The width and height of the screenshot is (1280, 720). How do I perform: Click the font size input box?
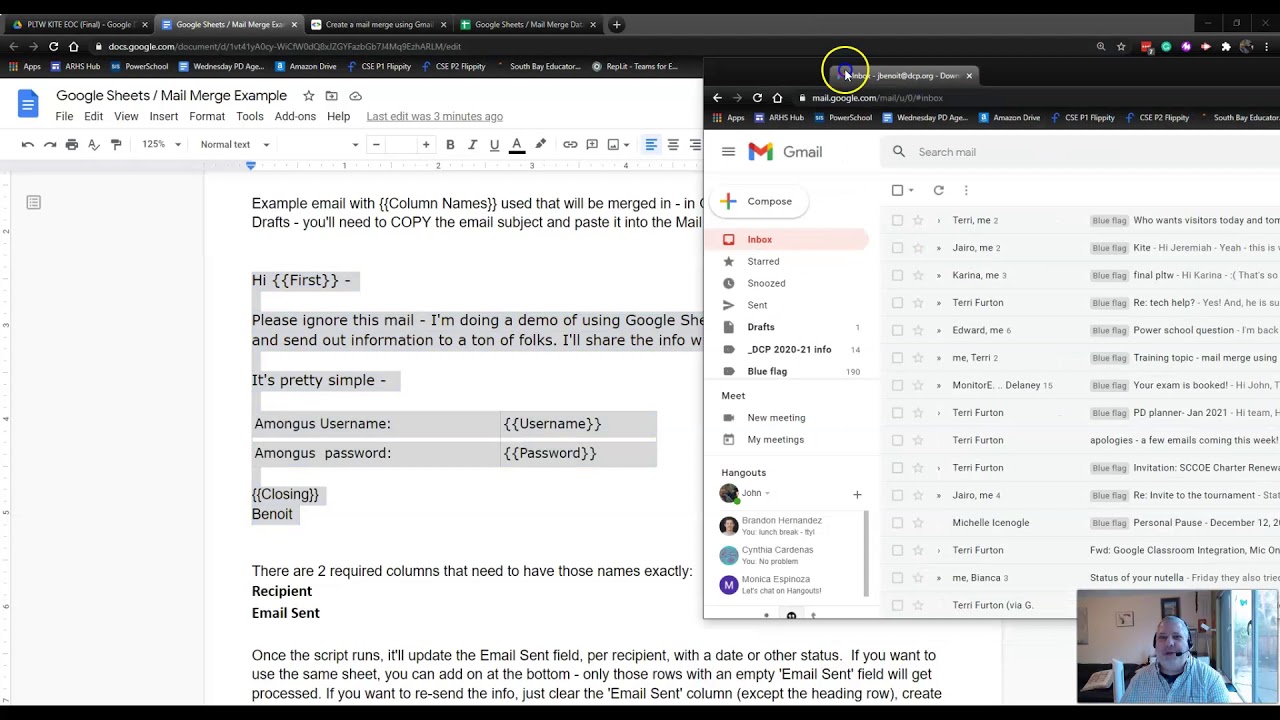(x=401, y=144)
